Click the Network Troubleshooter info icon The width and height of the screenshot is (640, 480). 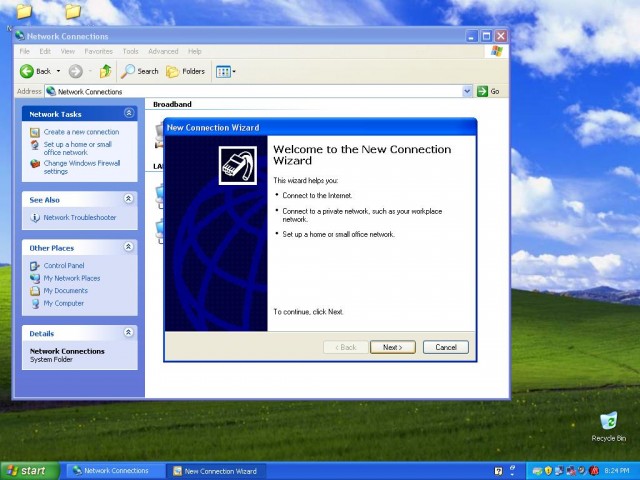35,218
